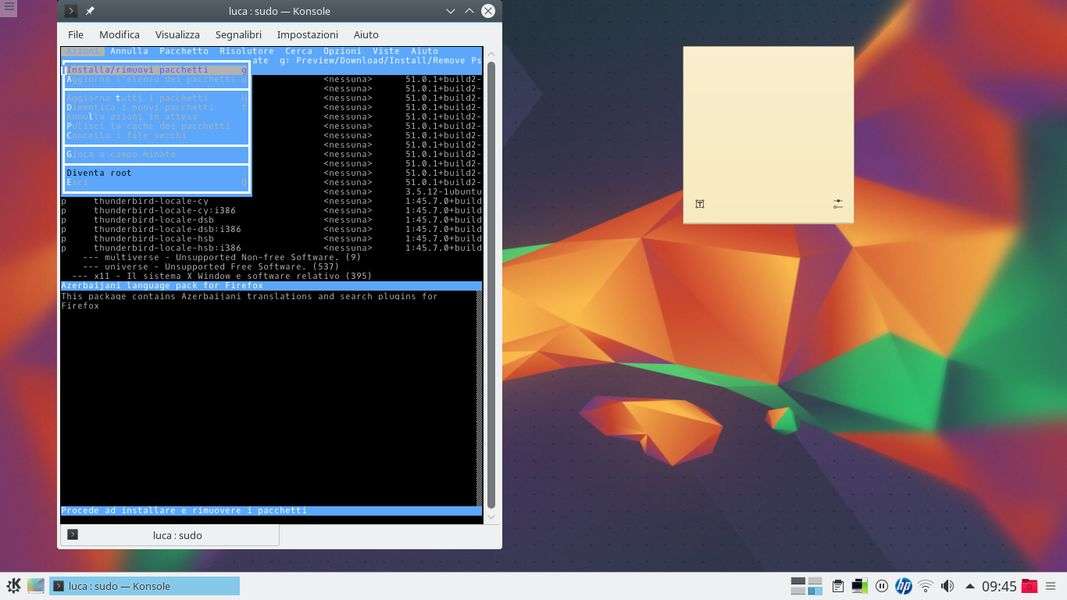Open the Pacchetto menu in aptitude
The height and width of the screenshot is (600, 1067).
coord(184,51)
